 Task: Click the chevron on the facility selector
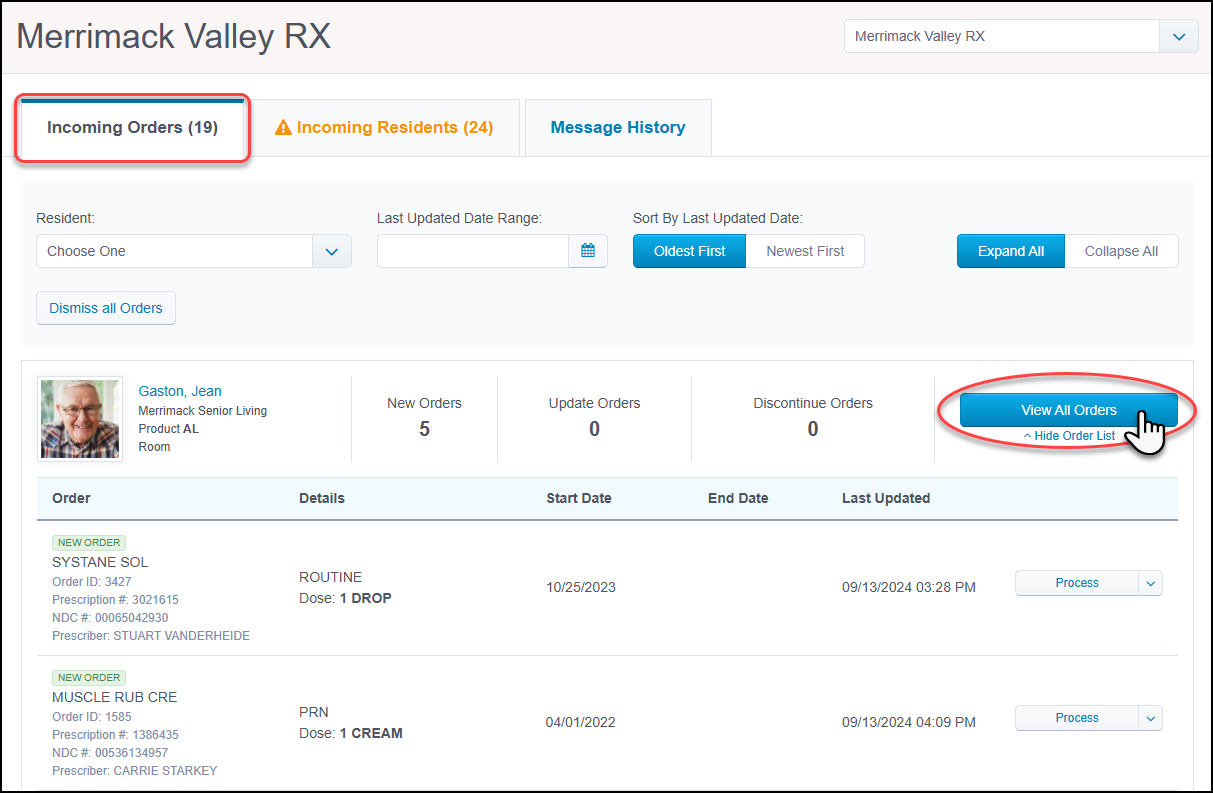tap(1178, 36)
